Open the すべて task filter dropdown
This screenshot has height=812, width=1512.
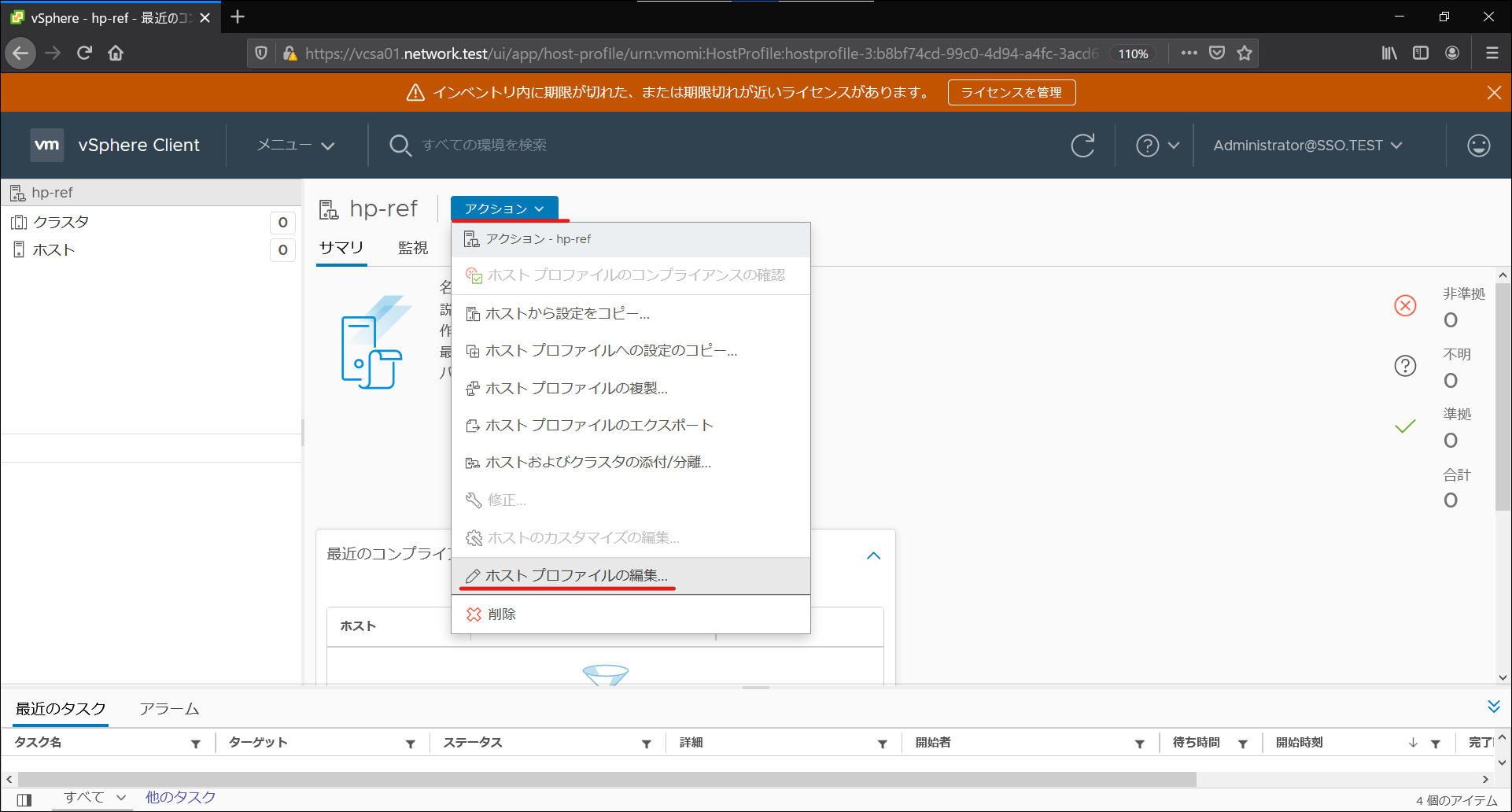click(94, 797)
